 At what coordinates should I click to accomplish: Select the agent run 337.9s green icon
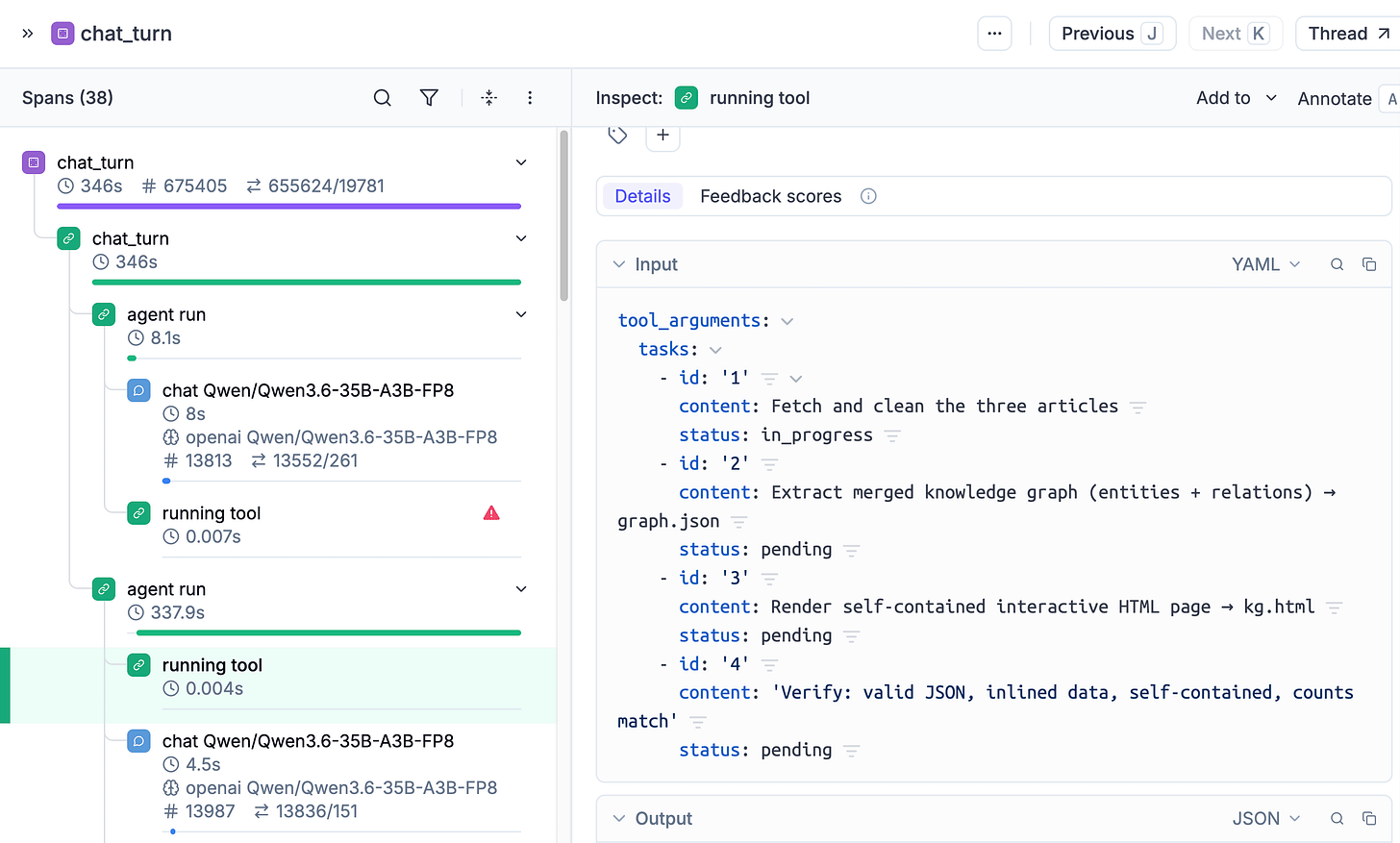coord(104,589)
